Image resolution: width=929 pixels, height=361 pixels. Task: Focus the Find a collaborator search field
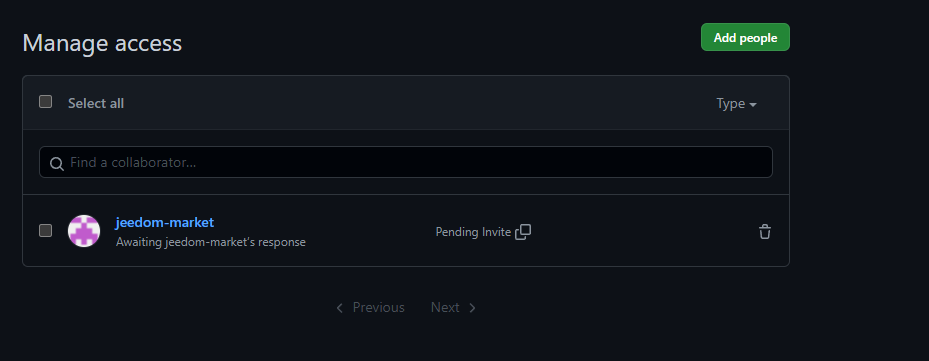[406, 162]
